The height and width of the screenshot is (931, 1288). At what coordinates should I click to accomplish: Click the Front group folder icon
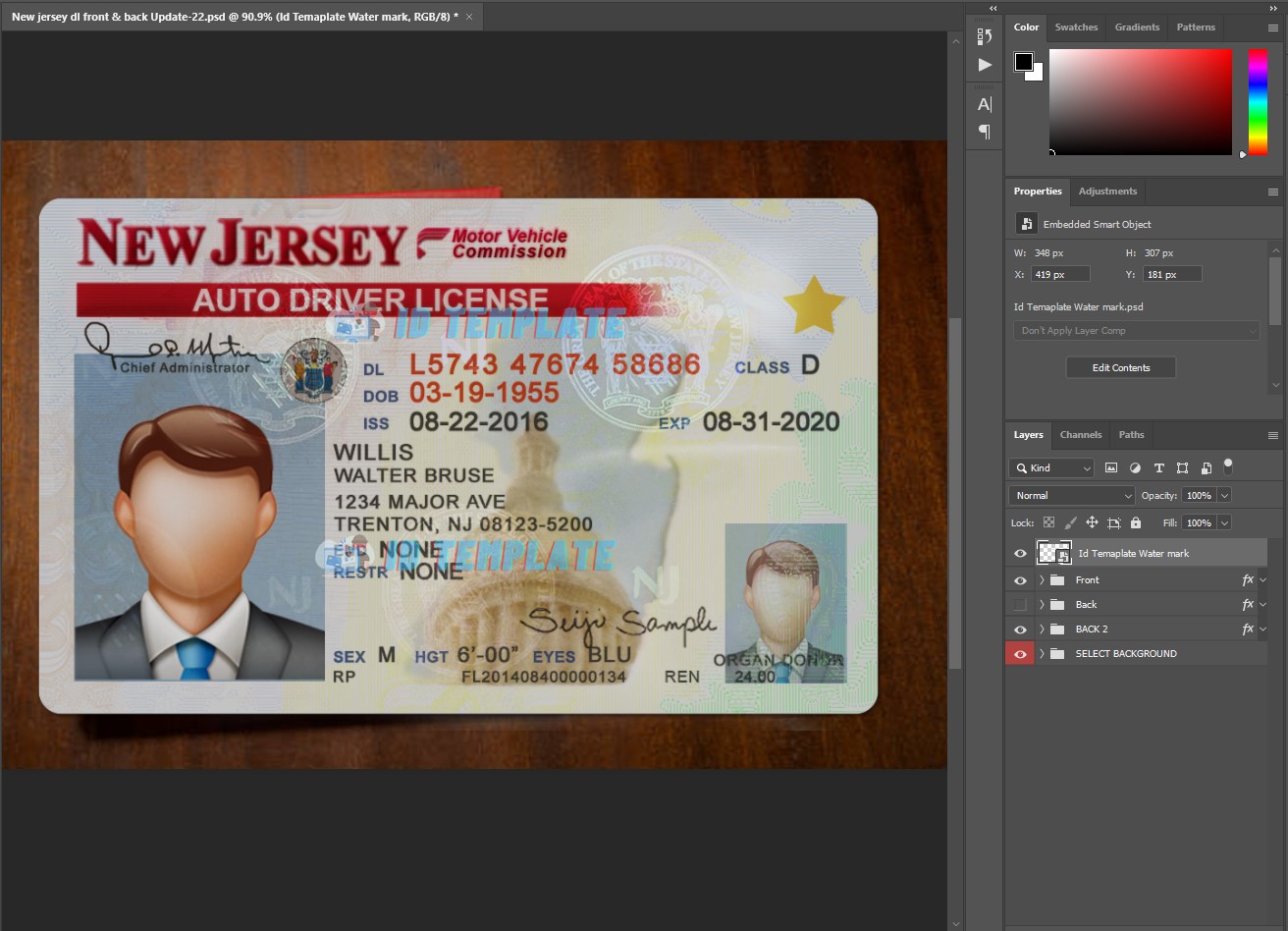coord(1057,580)
